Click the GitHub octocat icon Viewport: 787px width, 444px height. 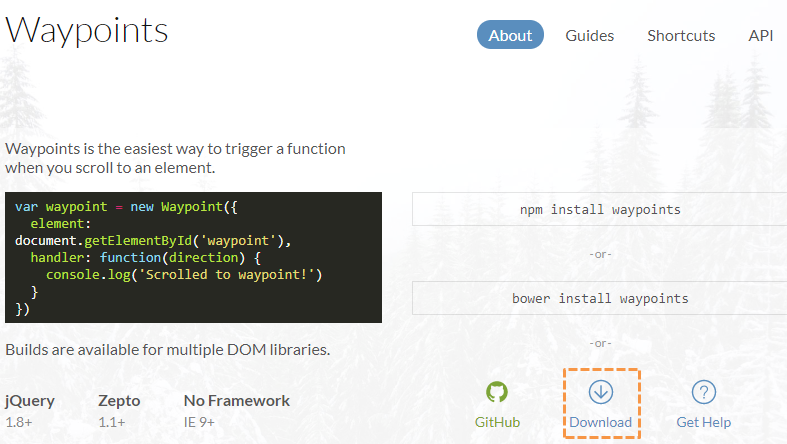[x=497, y=392]
